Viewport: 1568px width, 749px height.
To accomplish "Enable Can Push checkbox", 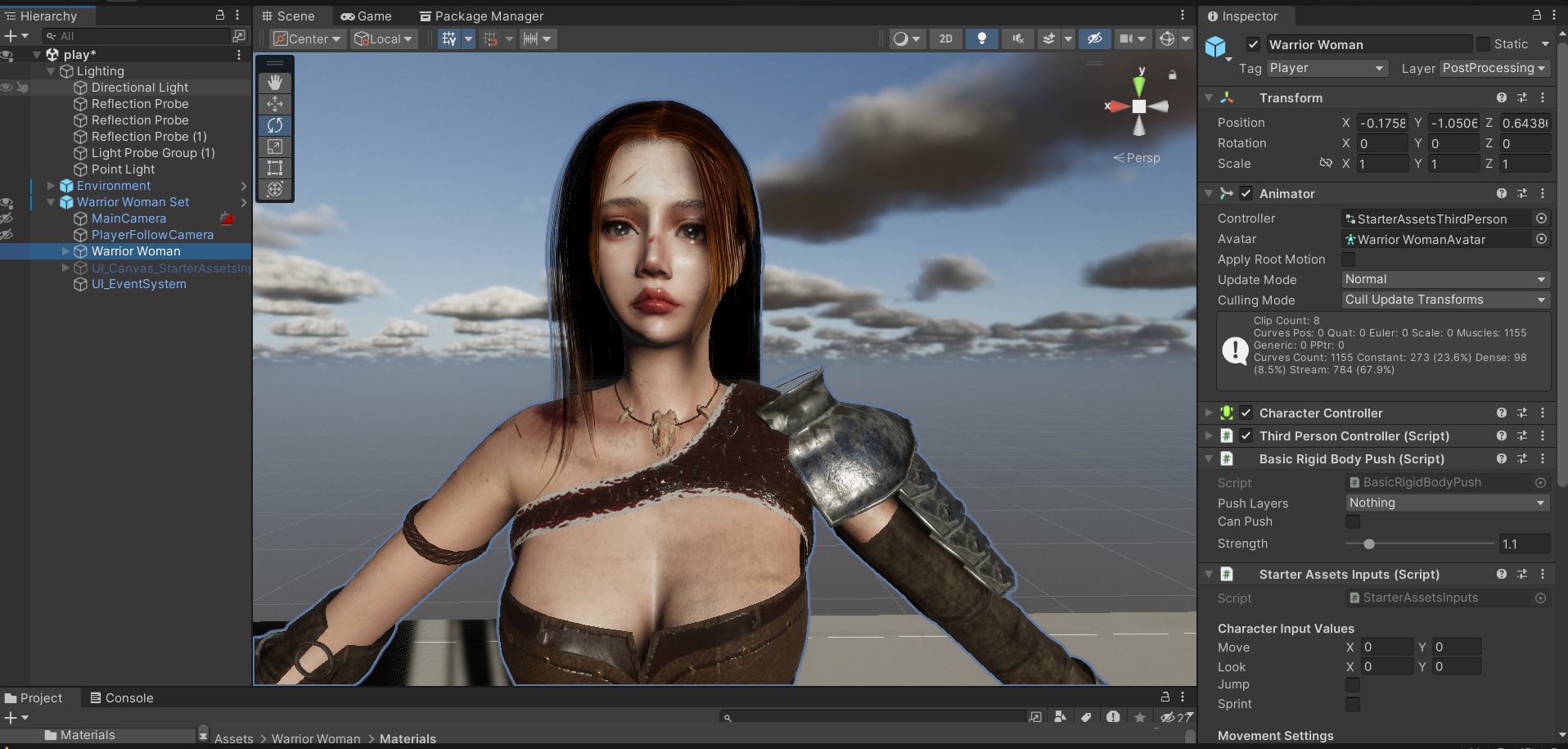I will (x=1353, y=521).
